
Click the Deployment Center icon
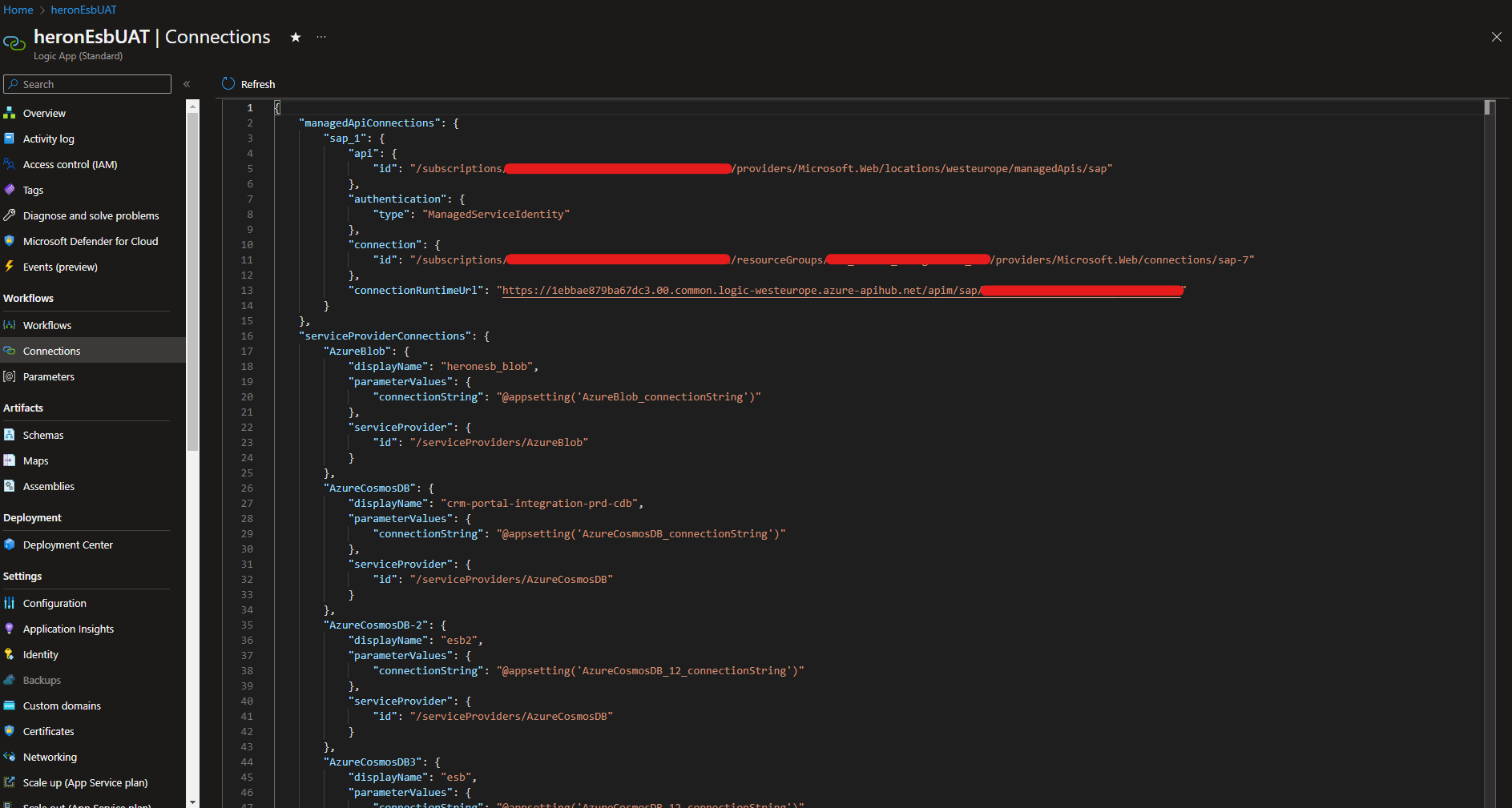pyautogui.click(x=10, y=545)
